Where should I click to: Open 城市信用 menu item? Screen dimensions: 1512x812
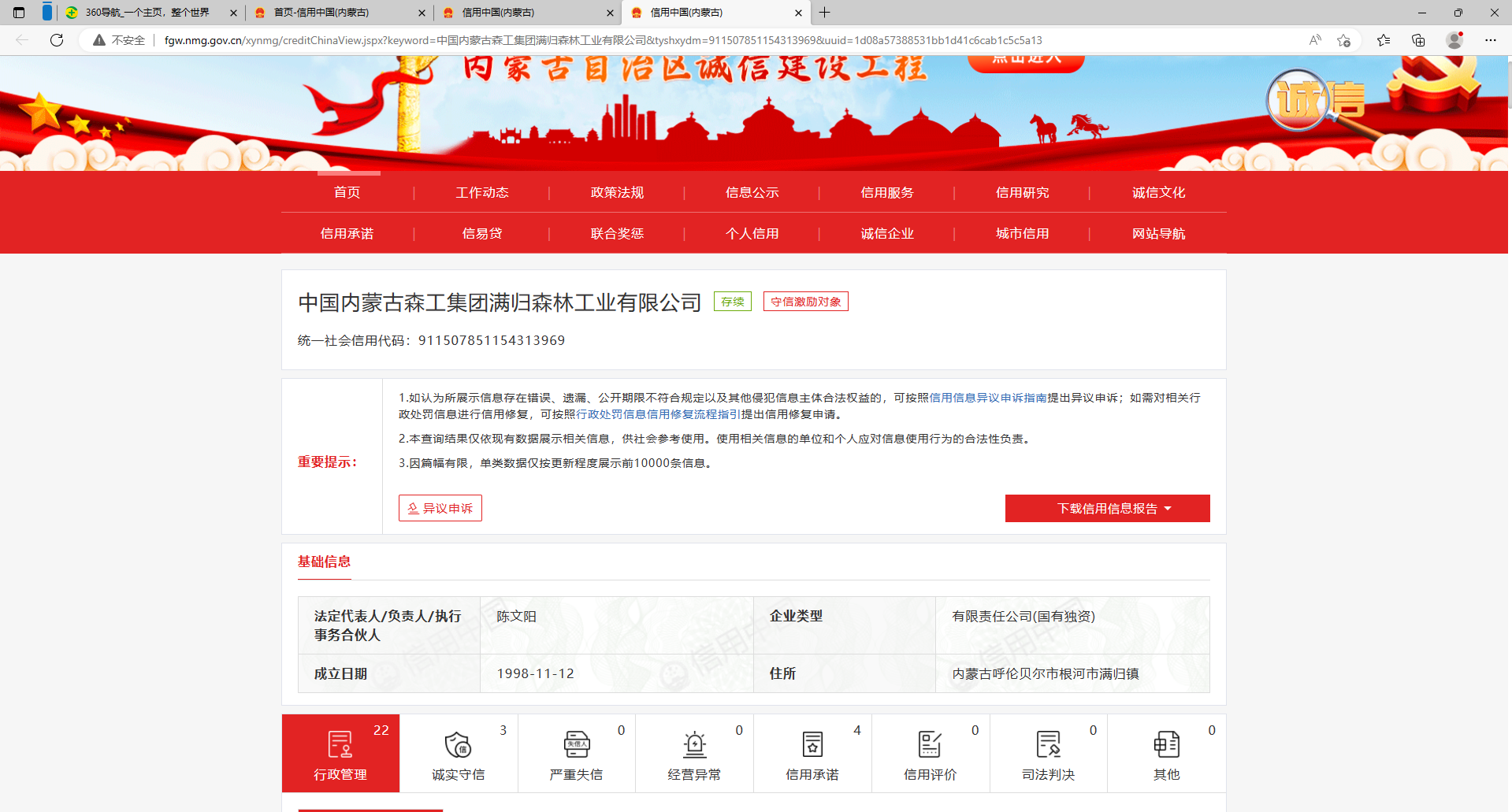1023,233
